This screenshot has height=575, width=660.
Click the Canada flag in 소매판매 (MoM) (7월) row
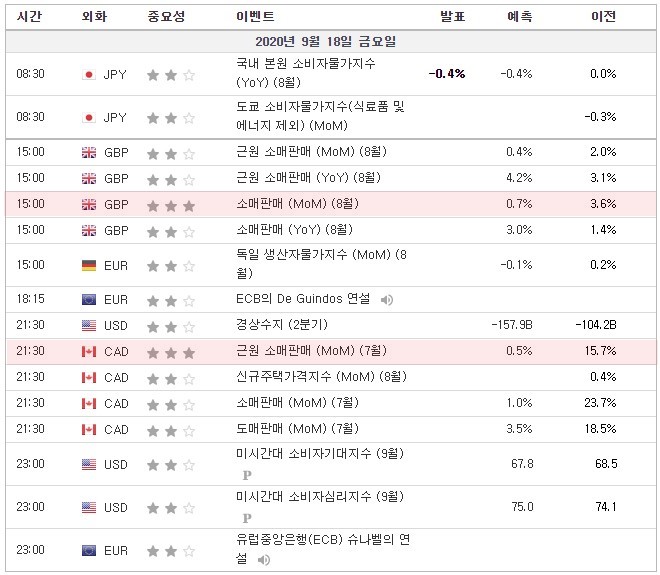pos(89,404)
